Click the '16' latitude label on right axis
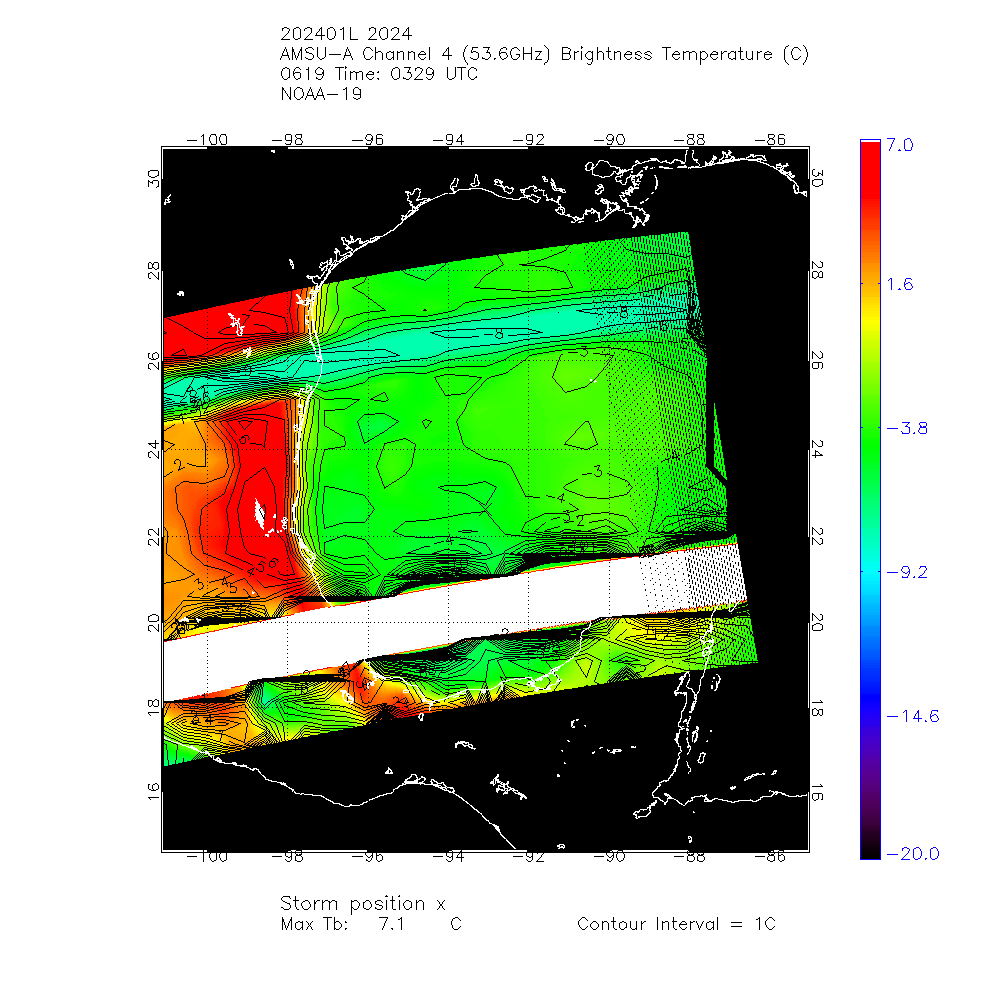Image resolution: width=1000 pixels, height=1000 pixels. (817, 791)
